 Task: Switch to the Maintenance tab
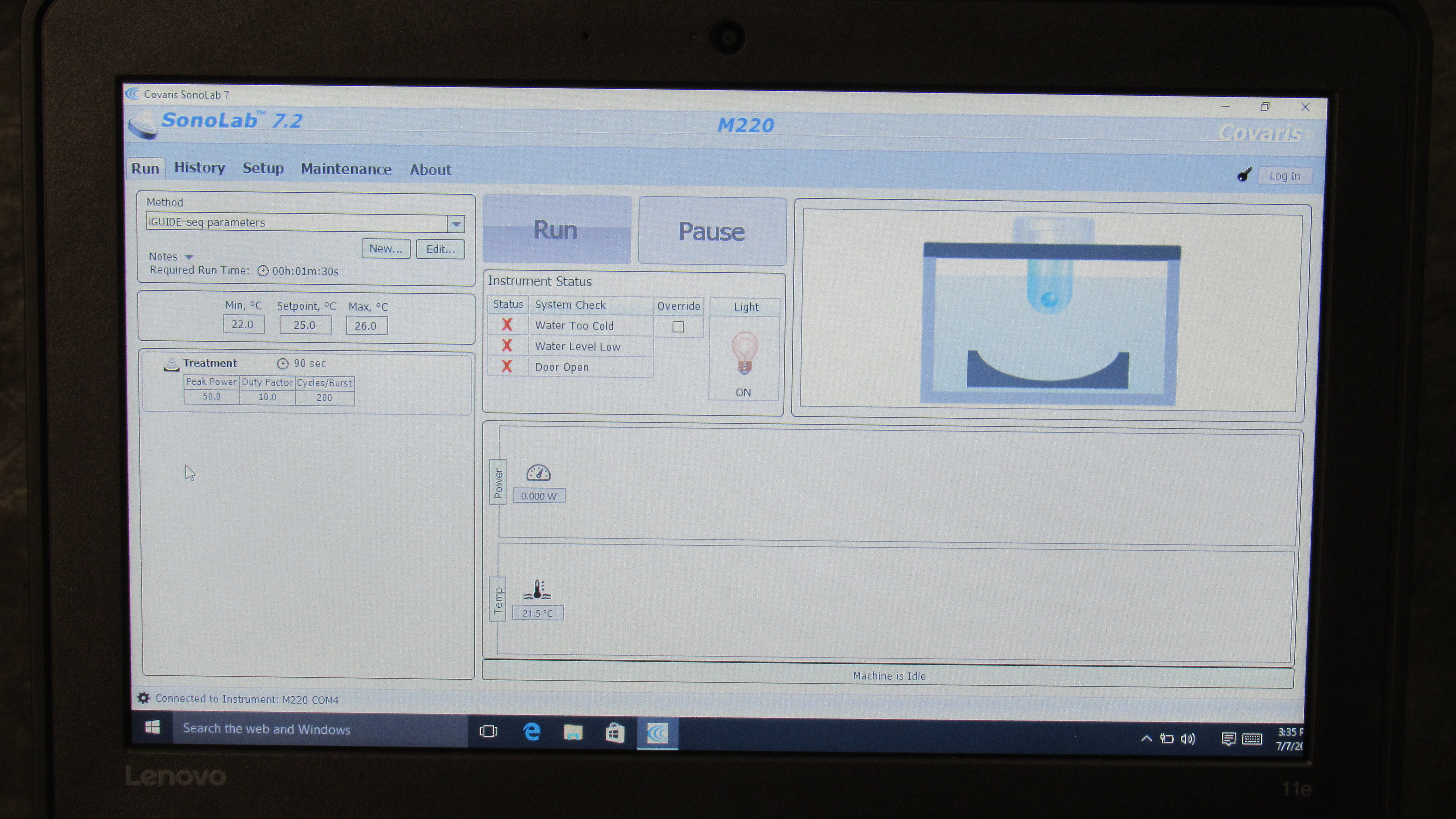click(x=346, y=169)
